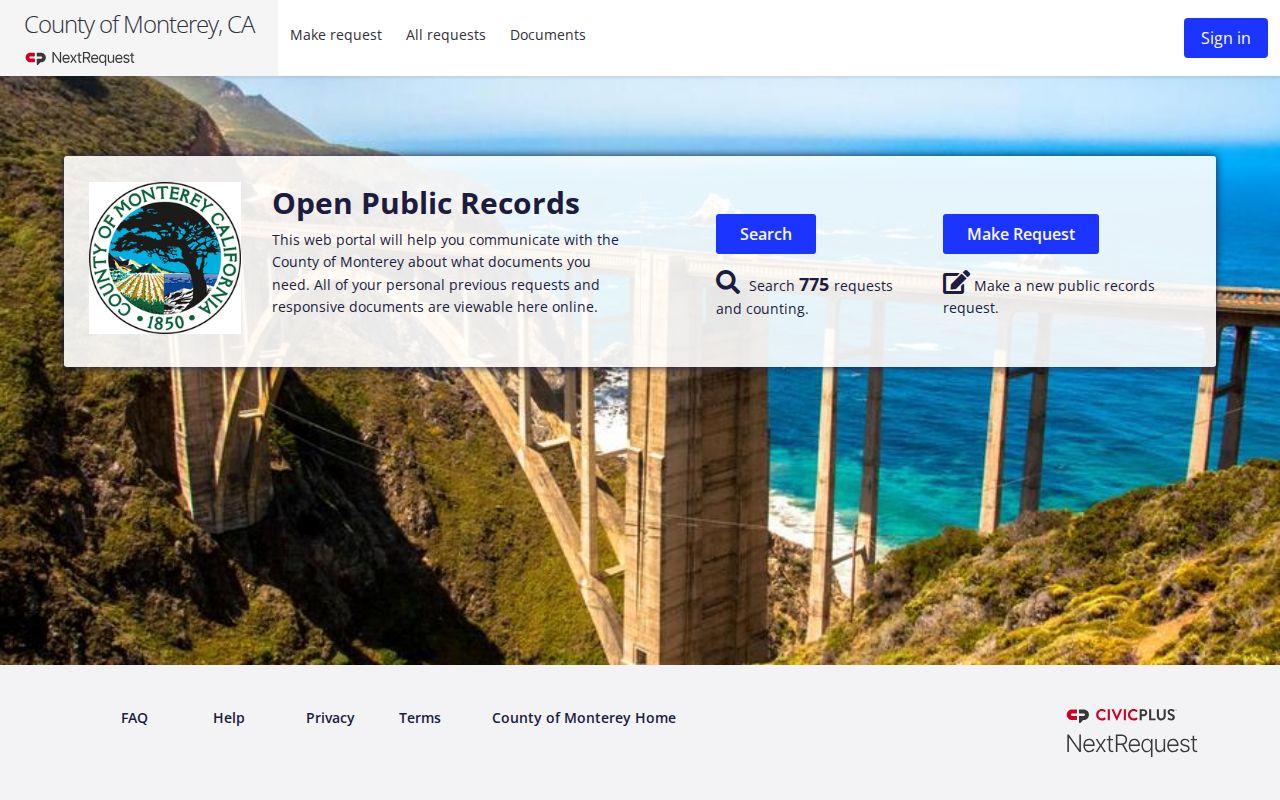1280x800 pixels.
Task: Click the blue Search button
Action: pos(766,234)
